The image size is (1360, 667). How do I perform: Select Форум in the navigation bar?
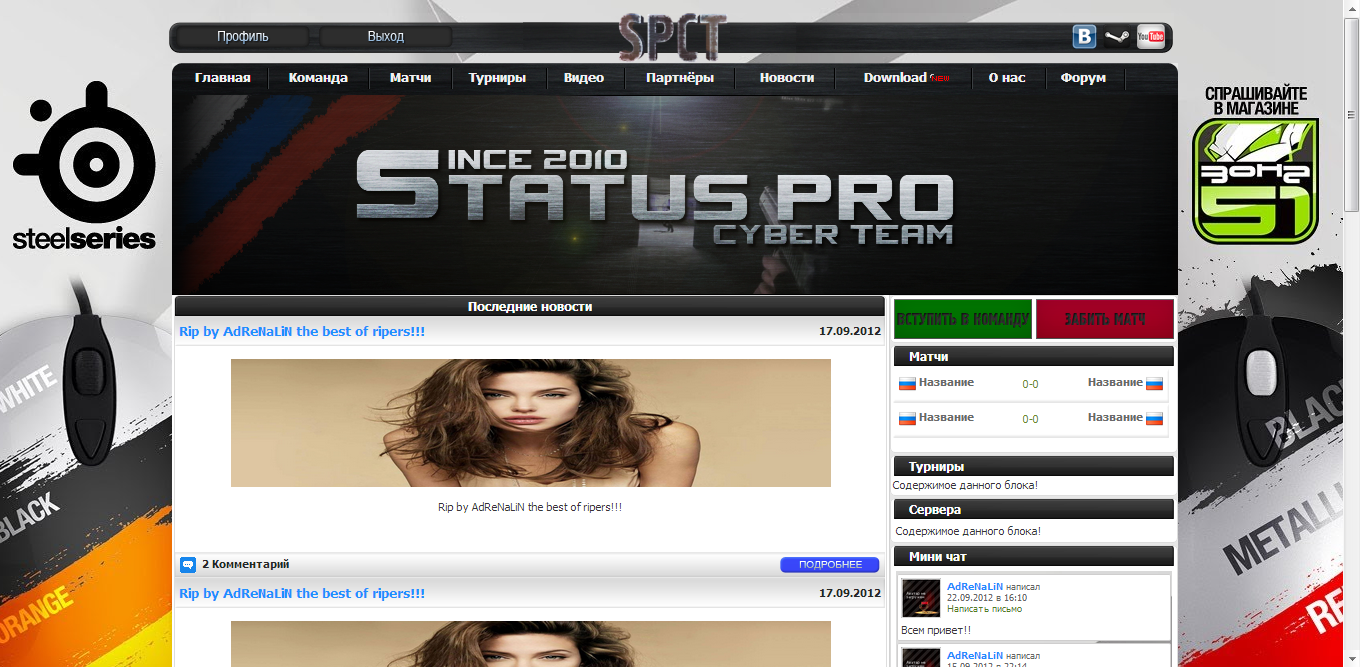(x=1084, y=77)
